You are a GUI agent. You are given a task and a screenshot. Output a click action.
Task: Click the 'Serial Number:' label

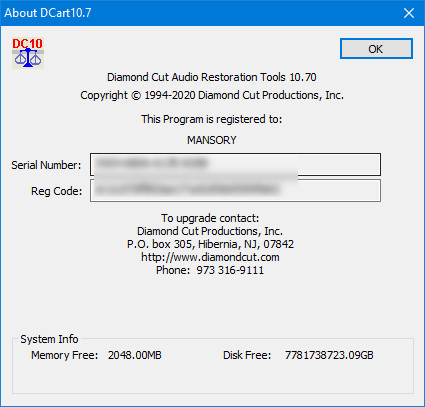pos(46,165)
